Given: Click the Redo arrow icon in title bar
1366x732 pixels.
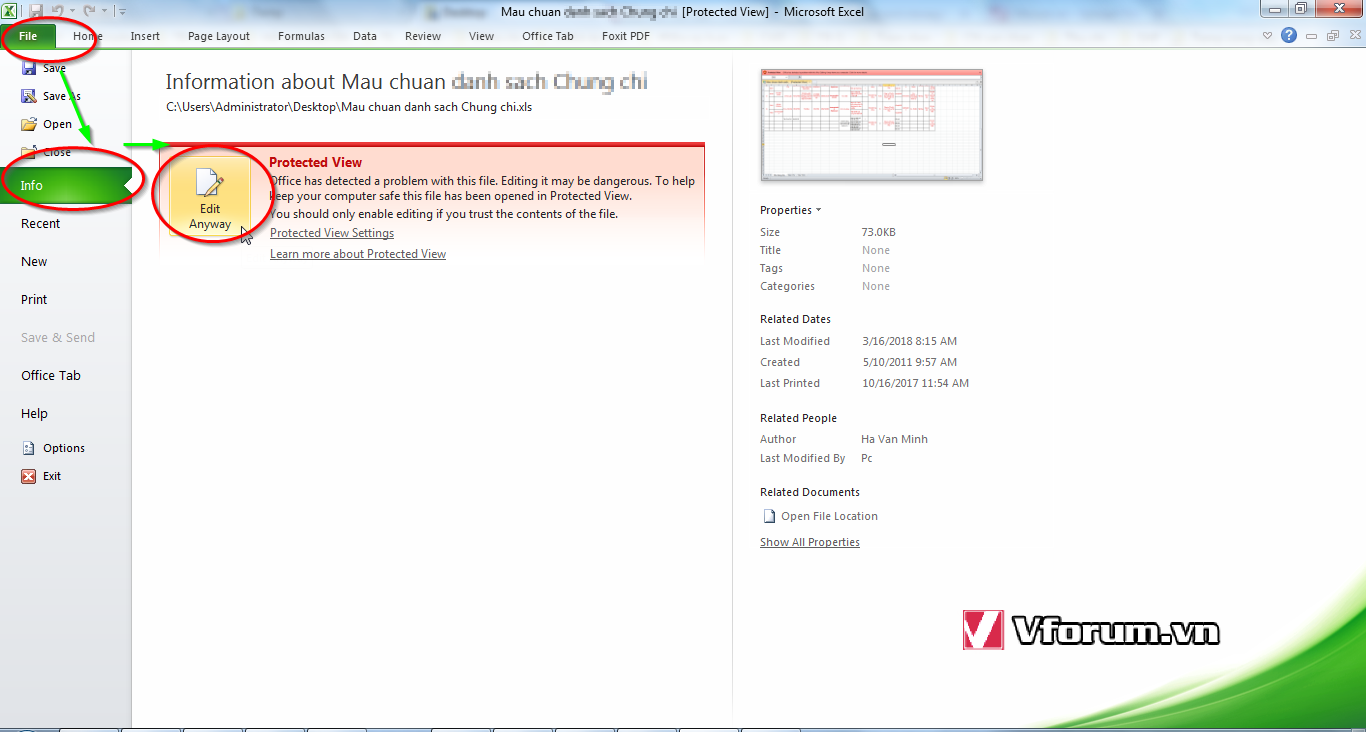Looking at the screenshot, I should [x=89, y=11].
